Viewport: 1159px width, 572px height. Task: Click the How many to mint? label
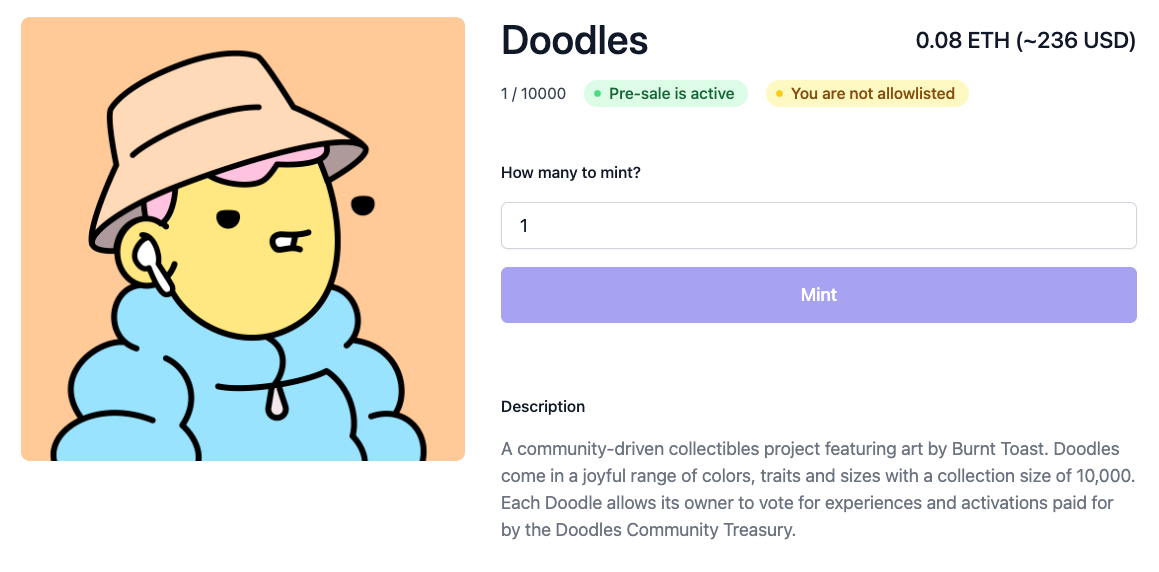571,173
